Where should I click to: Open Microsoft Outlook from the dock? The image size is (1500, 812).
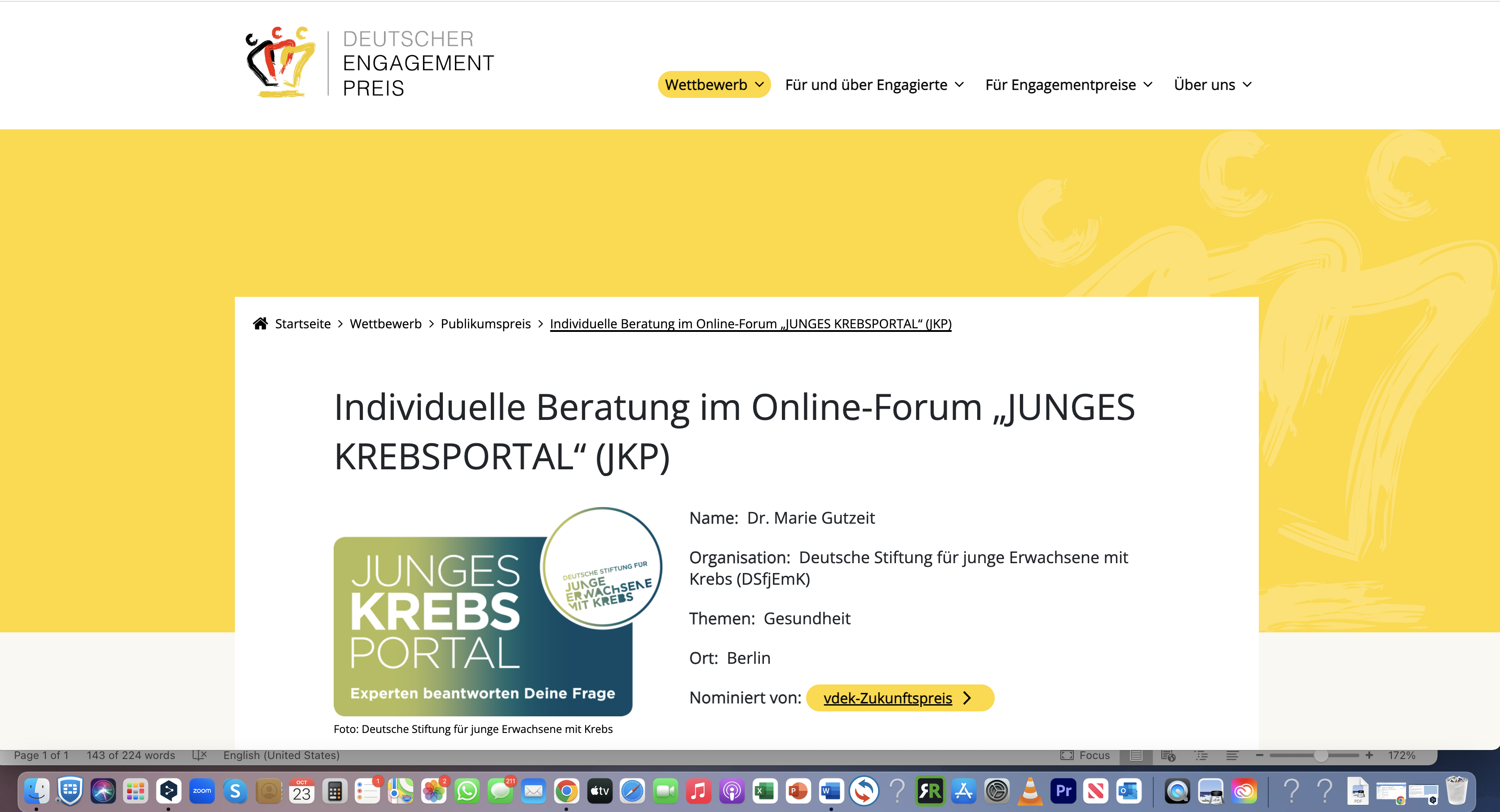tap(1129, 790)
